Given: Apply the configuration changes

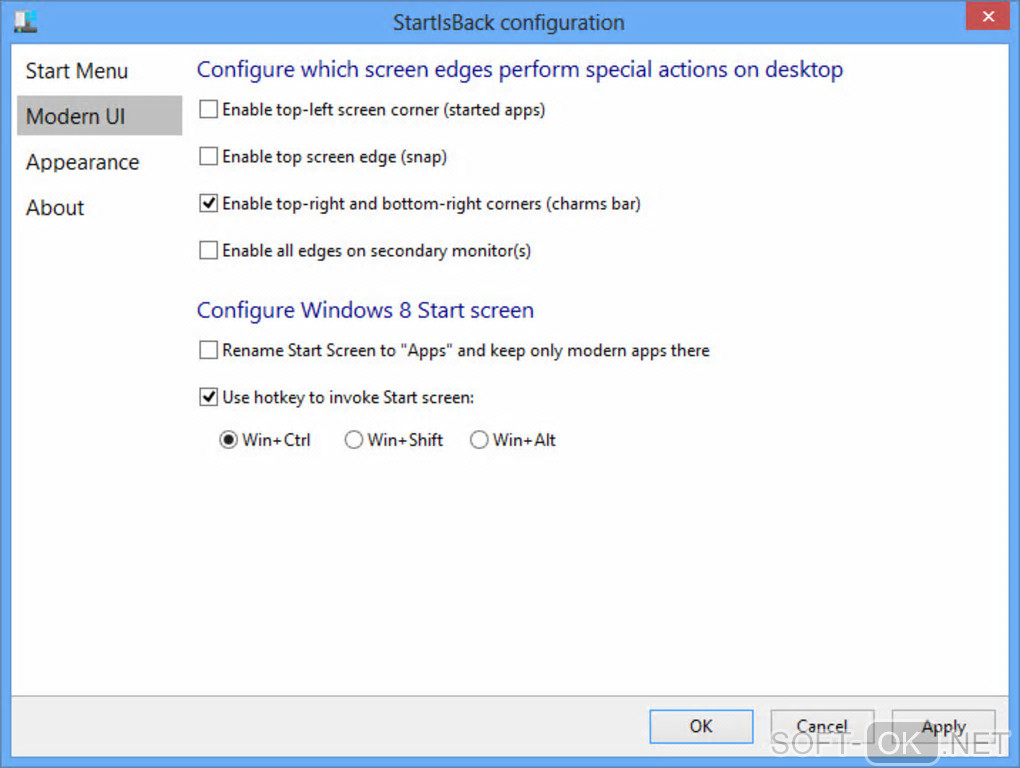Looking at the screenshot, I should (943, 727).
